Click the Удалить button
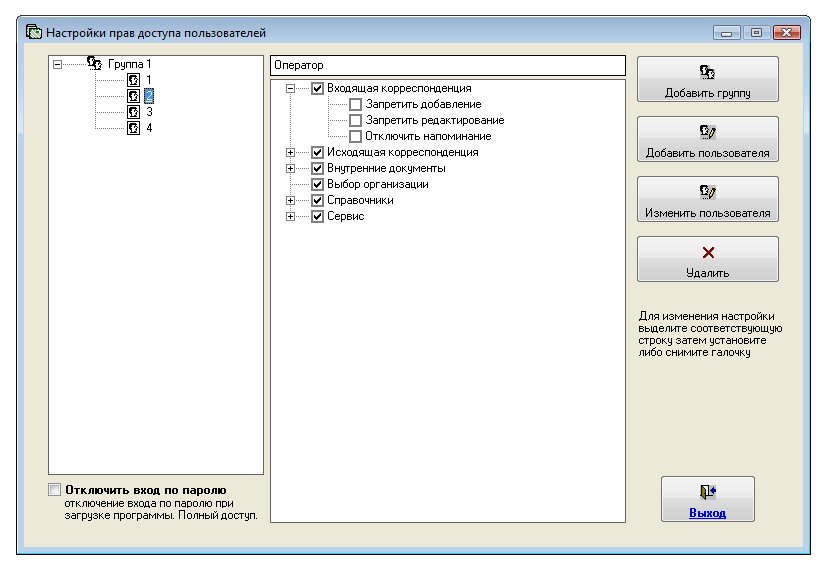The image size is (832, 571). [x=707, y=259]
